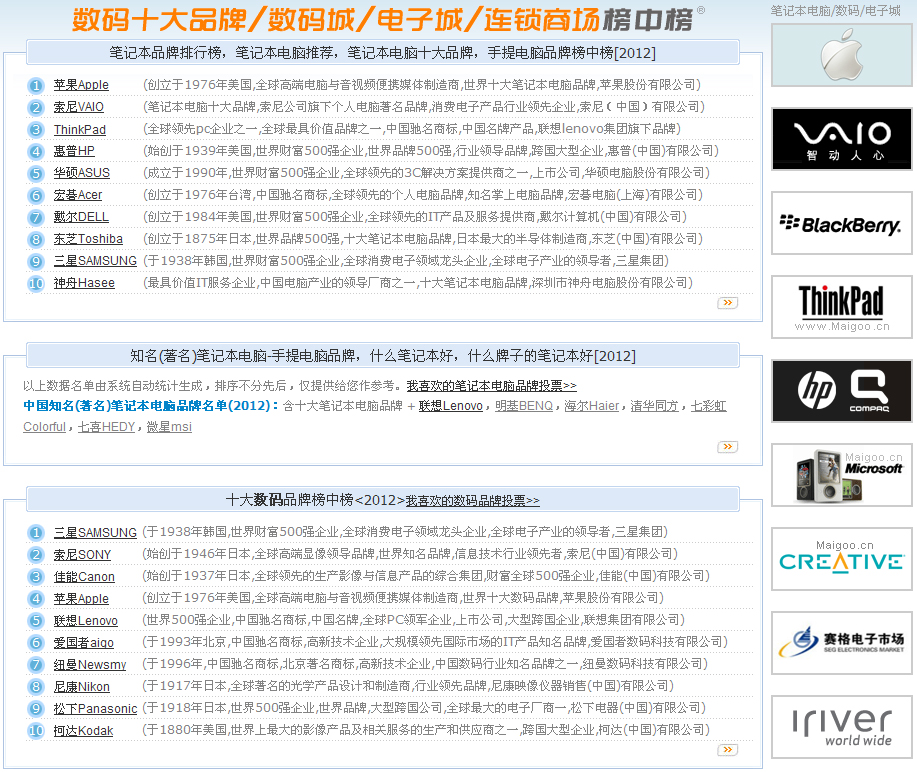Click the ThinkPad brand link in the laptop list
The height and width of the screenshot is (772, 917).
coord(80,129)
